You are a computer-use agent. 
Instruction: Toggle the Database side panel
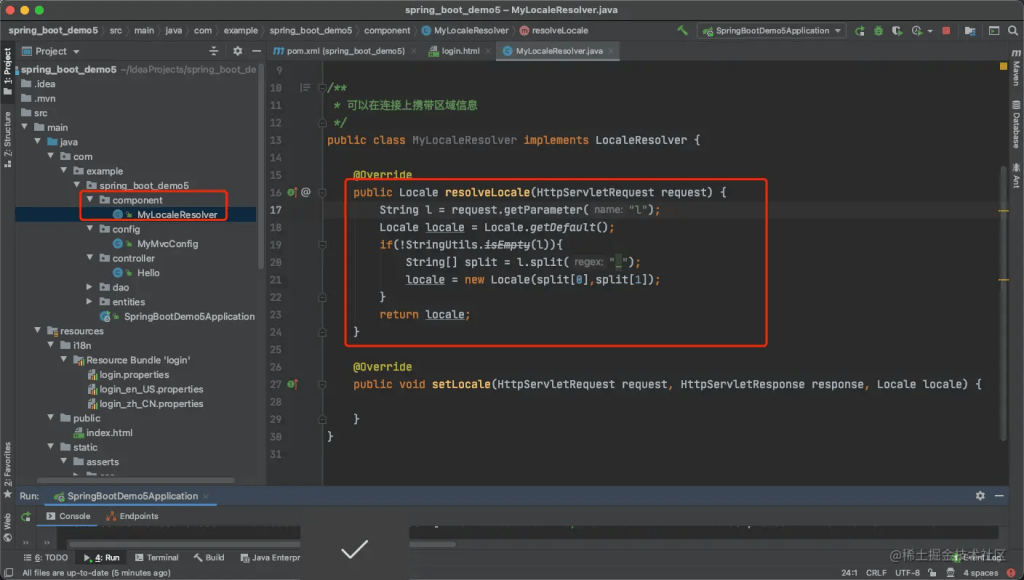[1016, 127]
